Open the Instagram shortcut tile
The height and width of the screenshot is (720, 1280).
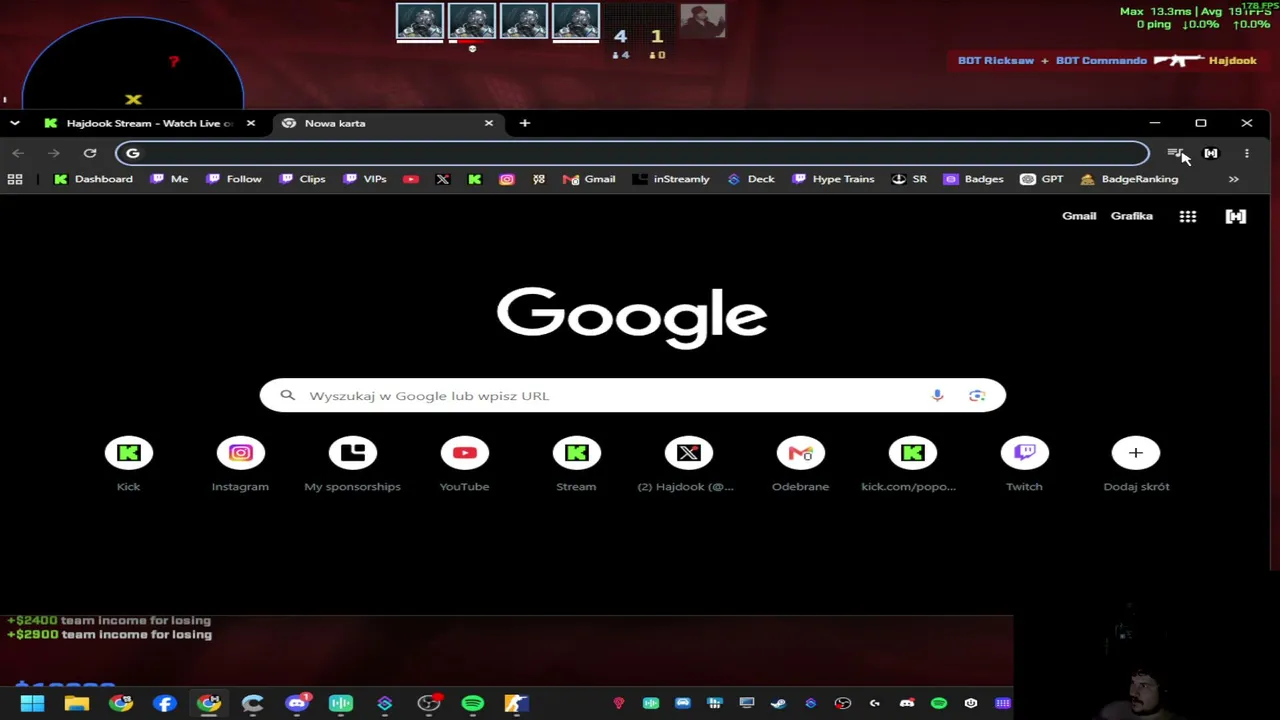240,465
